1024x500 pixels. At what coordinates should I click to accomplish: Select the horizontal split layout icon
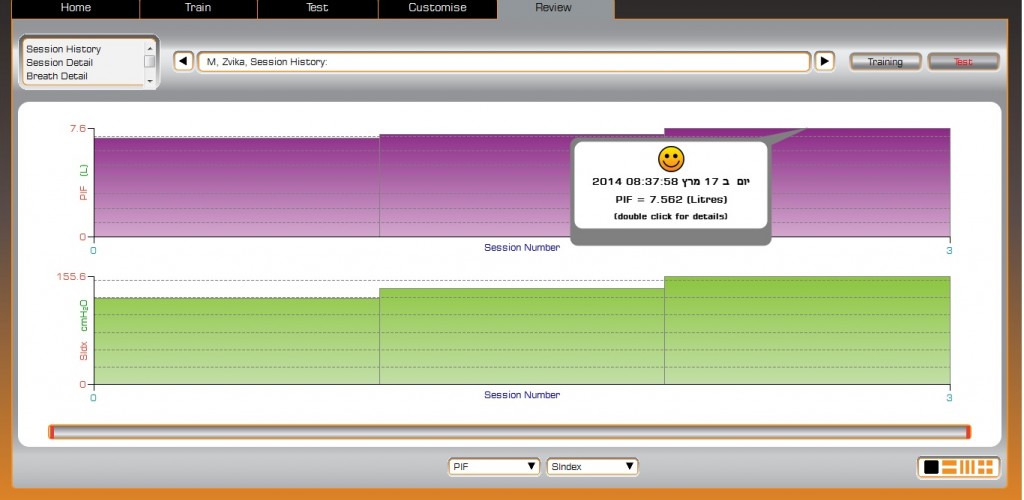click(950, 467)
